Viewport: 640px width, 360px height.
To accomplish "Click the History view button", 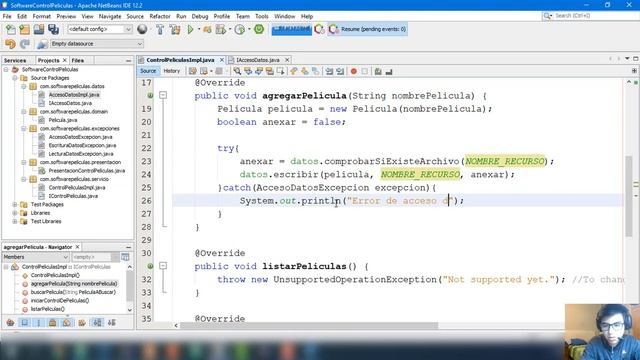I will 171,71.
